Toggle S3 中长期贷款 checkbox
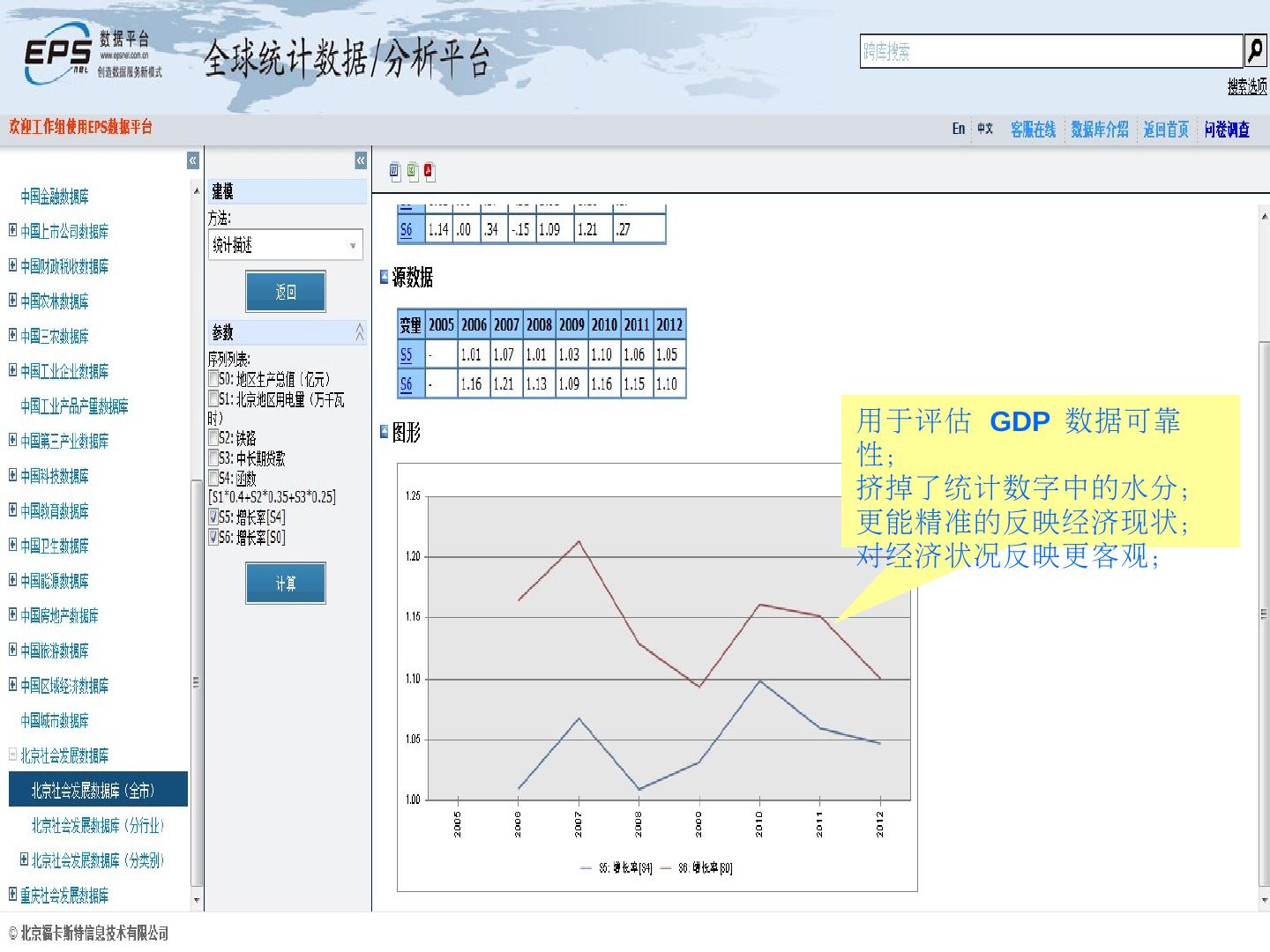1270x952 pixels. [213, 457]
